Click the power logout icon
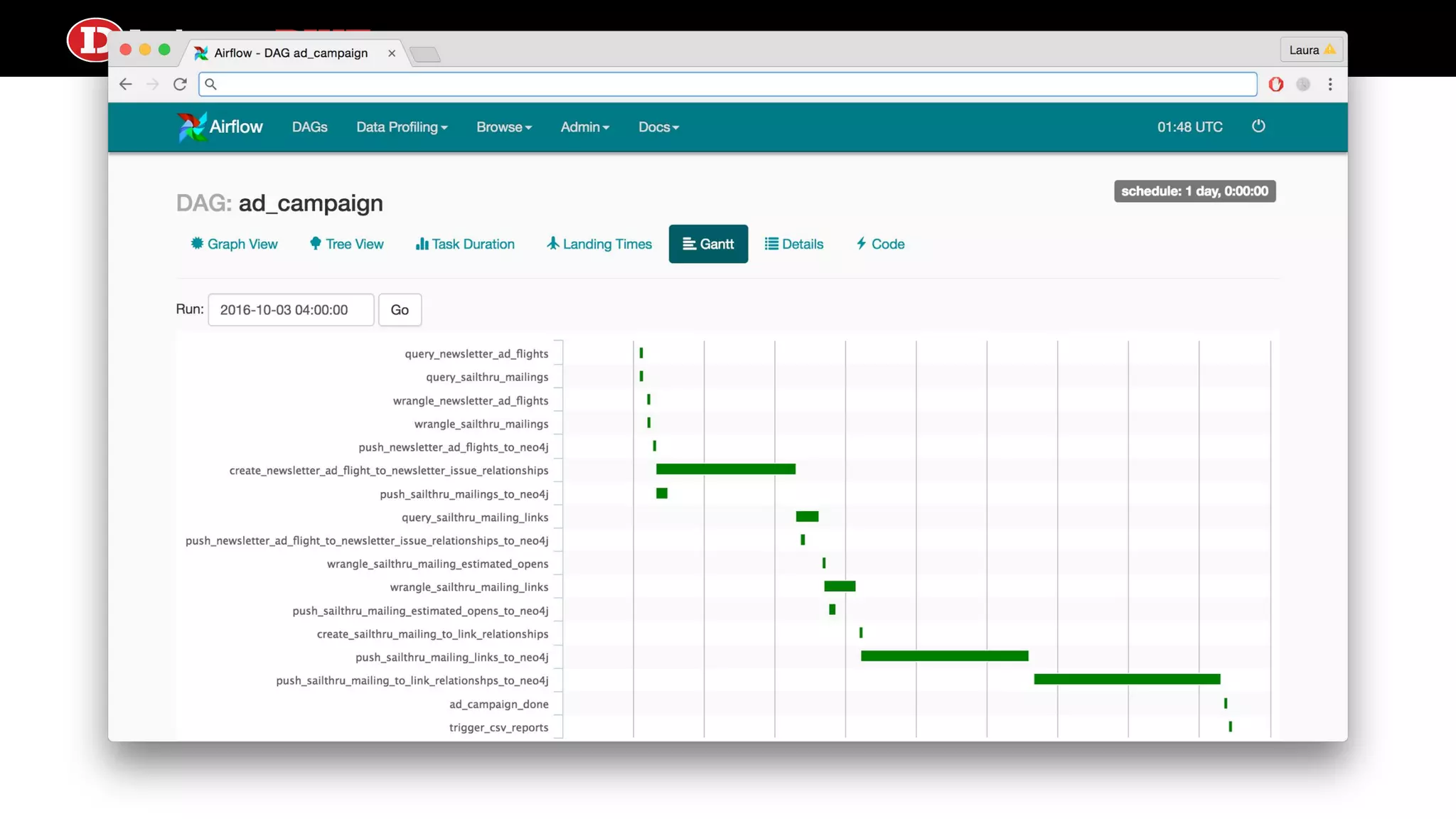 click(x=1258, y=126)
